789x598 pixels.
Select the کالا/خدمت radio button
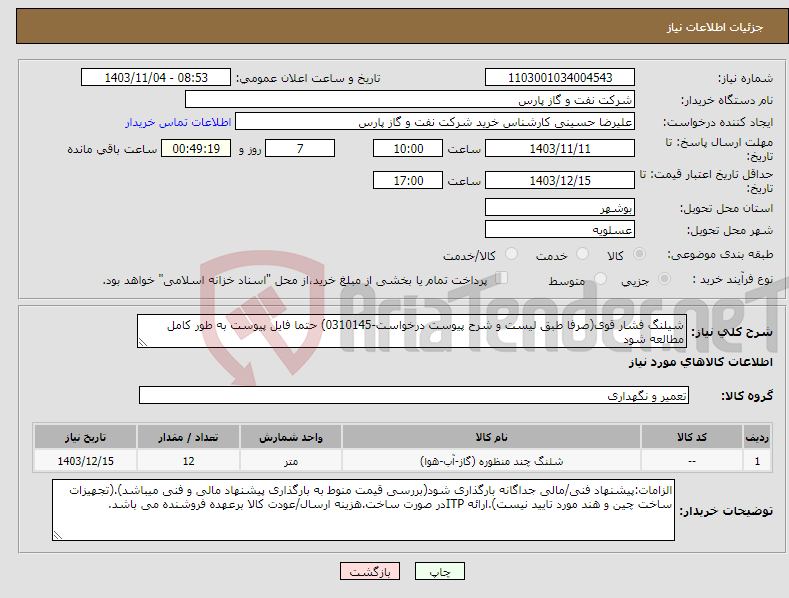(511, 254)
